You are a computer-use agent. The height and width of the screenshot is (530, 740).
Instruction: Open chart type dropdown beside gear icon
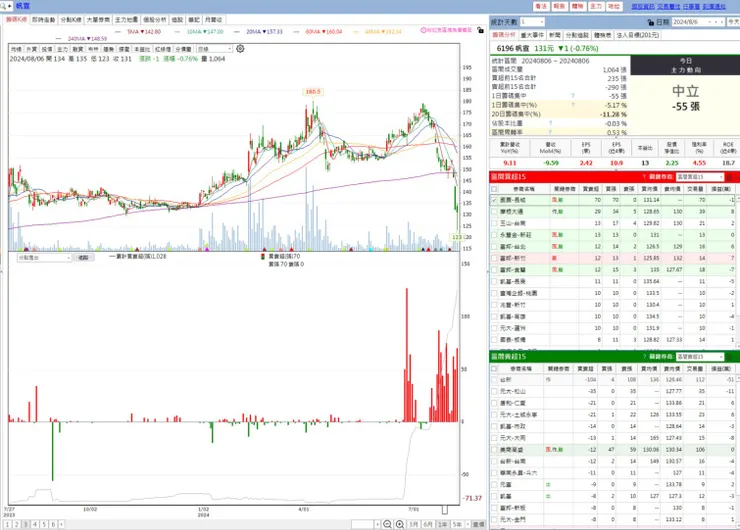215,49
